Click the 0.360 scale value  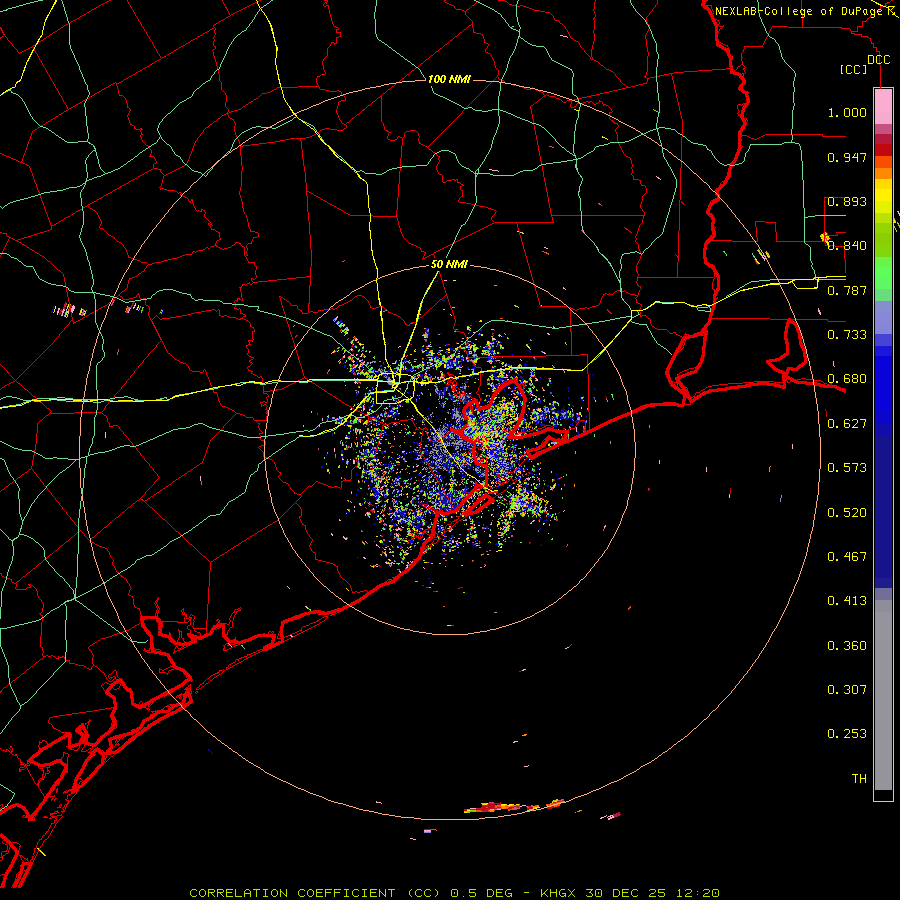coord(847,646)
